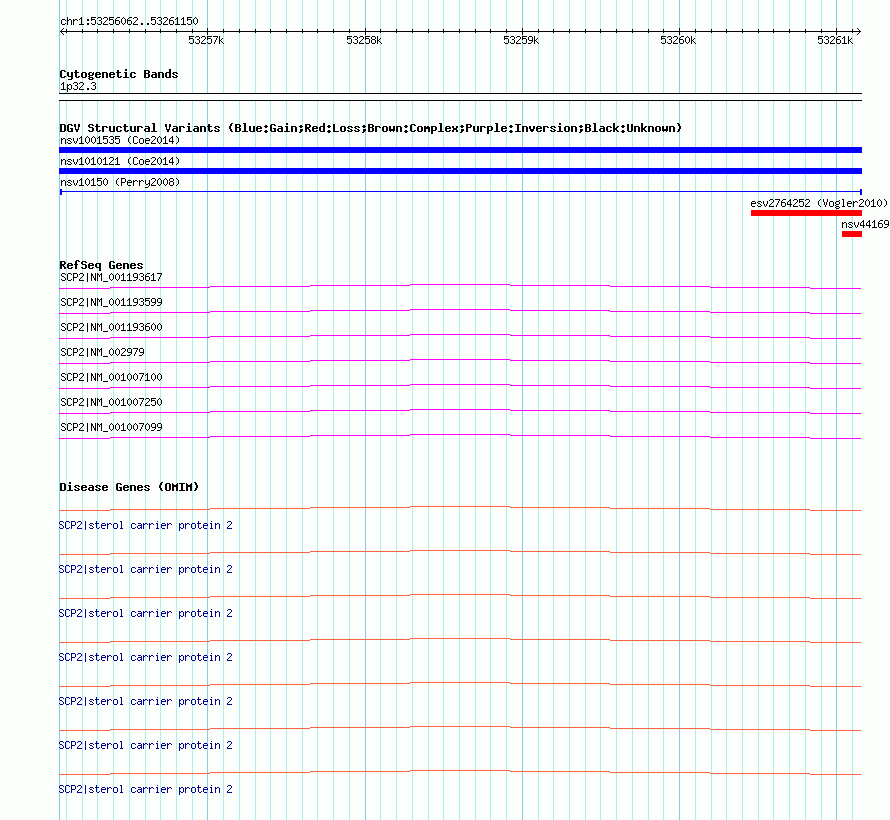The image size is (890, 820).
Task: Click the thin blue line for nsv10150
Action: click(x=460, y=192)
